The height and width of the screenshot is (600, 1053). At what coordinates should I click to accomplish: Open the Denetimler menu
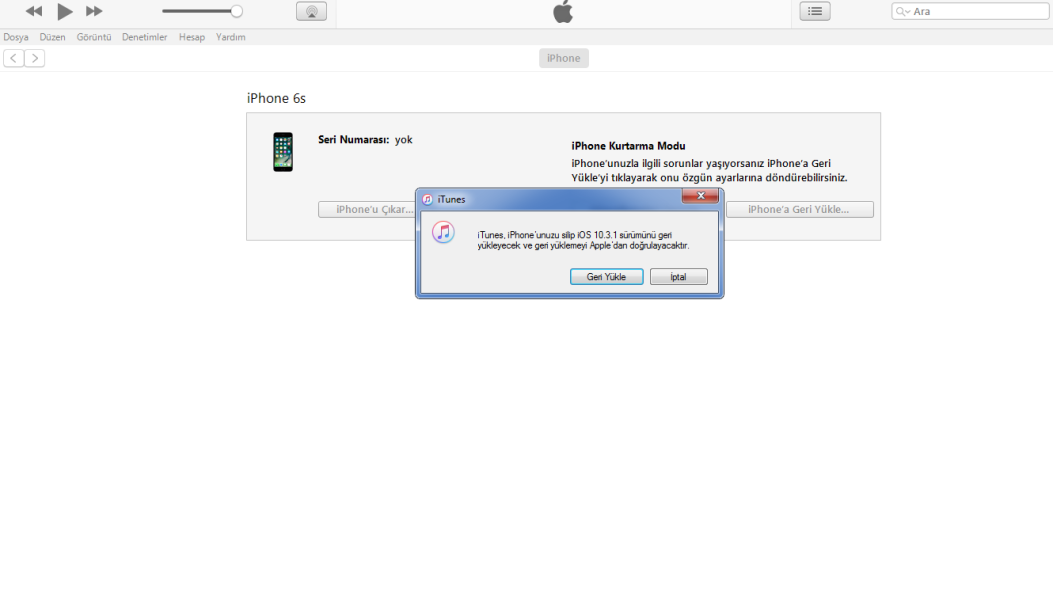(x=145, y=37)
